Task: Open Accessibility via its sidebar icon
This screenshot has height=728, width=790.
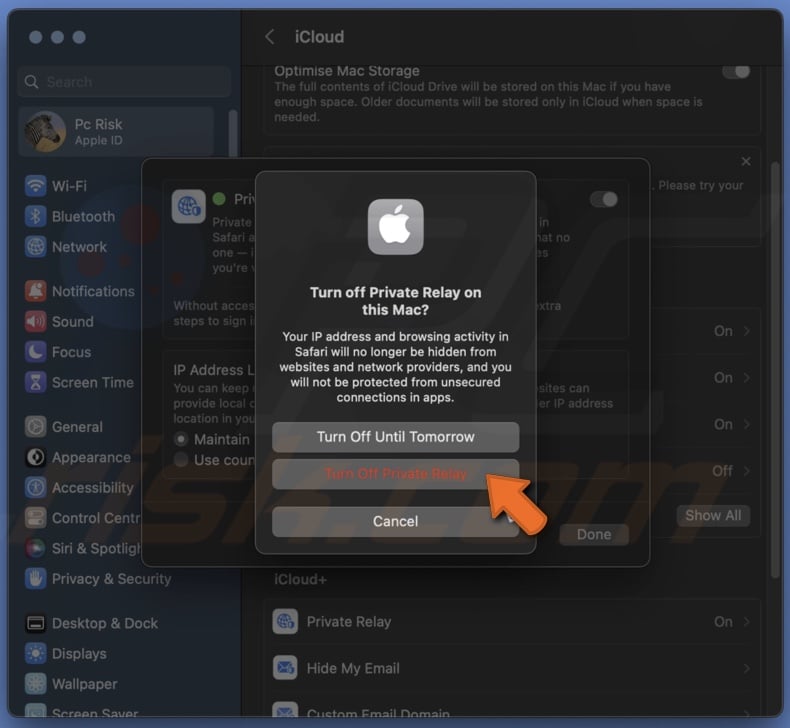Action: pyautogui.click(x=35, y=487)
